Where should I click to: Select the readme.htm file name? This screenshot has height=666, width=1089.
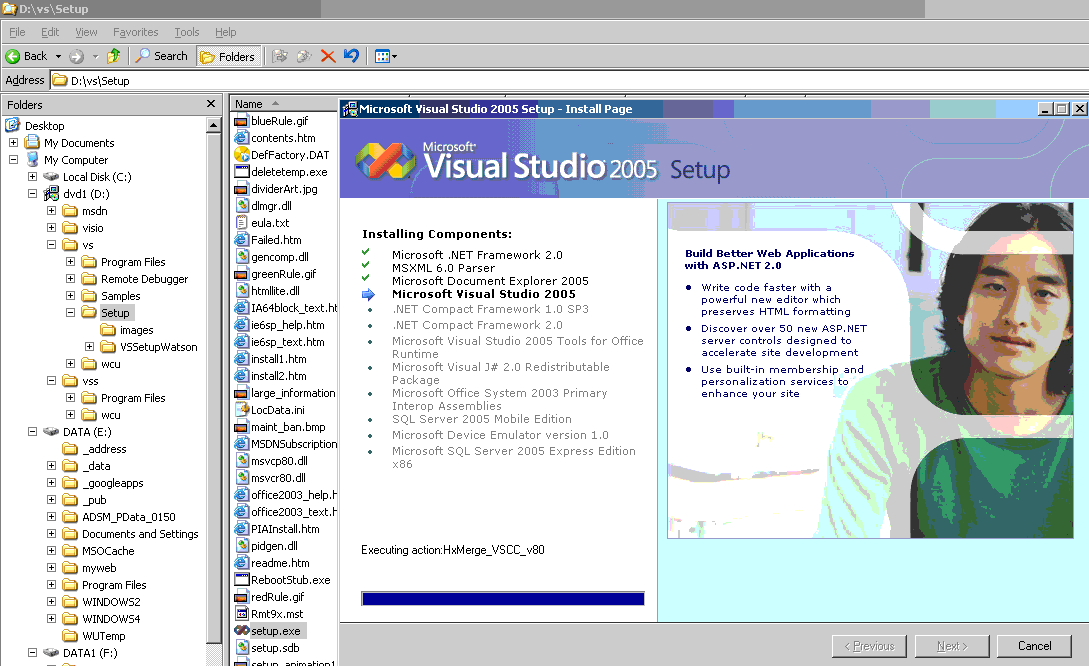pyautogui.click(x=281, y=563)
